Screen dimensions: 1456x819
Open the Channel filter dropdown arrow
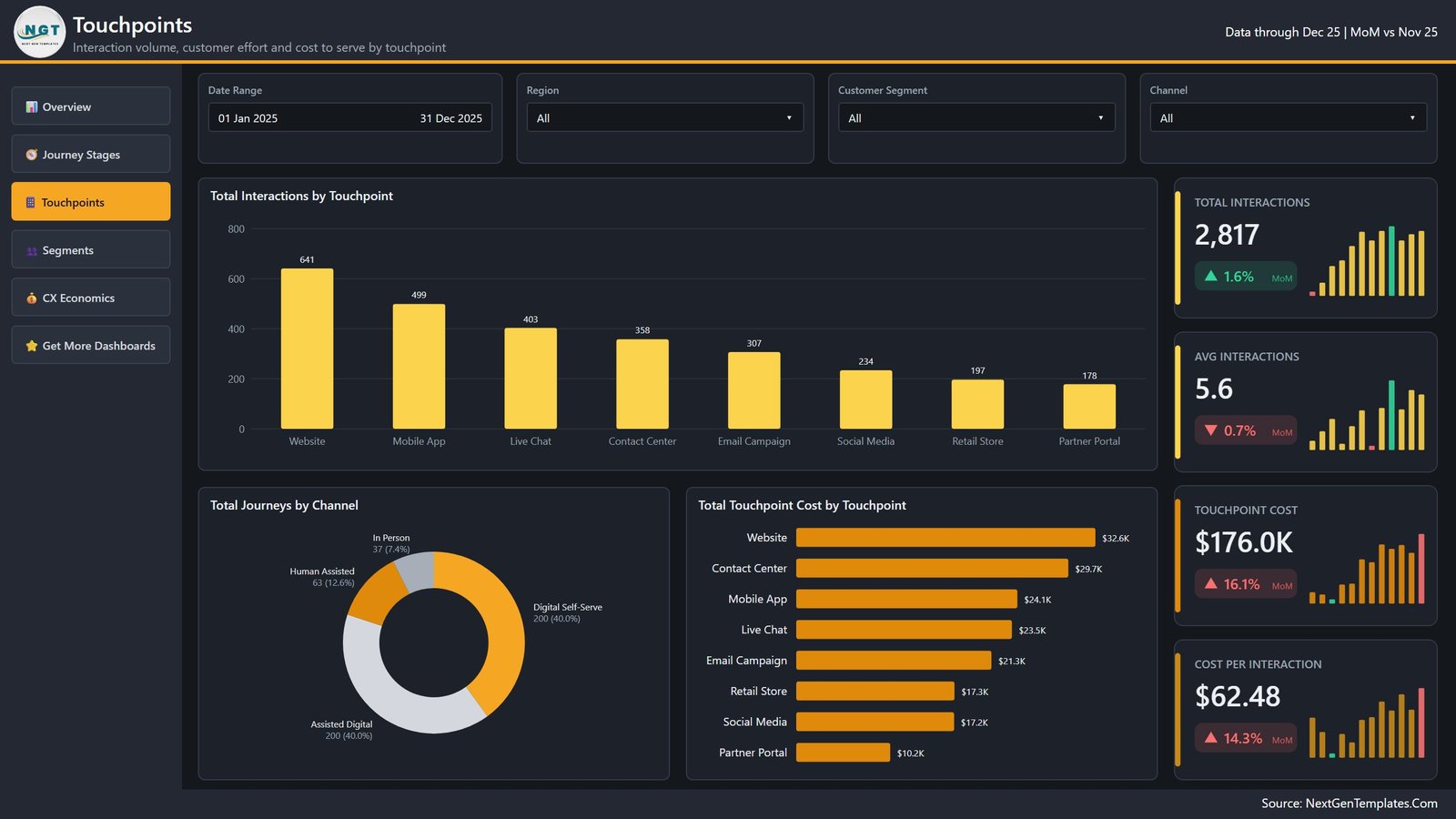tap(1412, 117)
